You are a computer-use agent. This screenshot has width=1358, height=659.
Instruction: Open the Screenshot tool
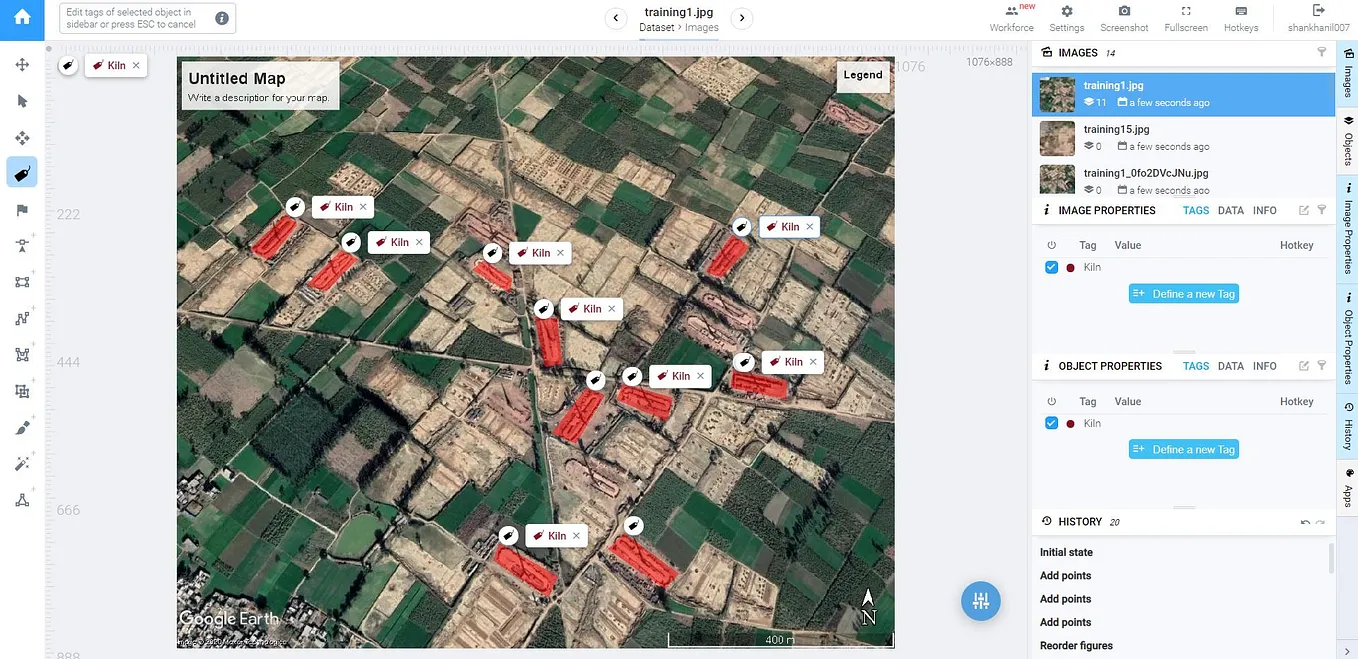1124,18
